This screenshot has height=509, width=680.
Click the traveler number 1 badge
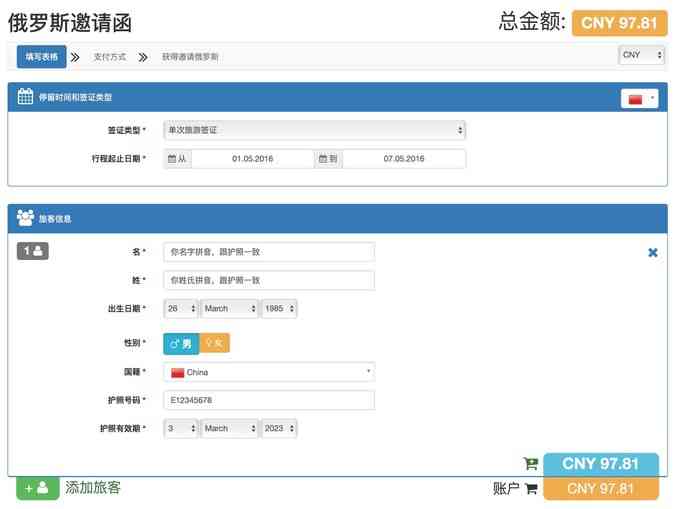(x=32, y=252)
